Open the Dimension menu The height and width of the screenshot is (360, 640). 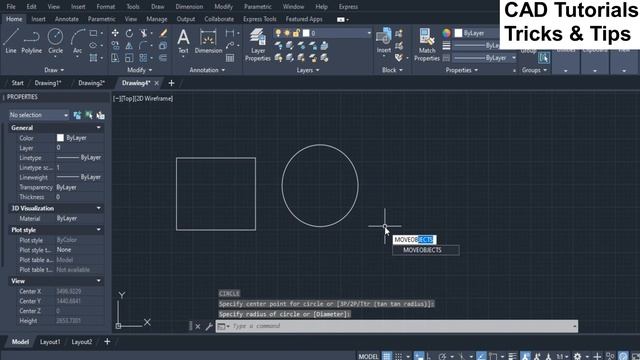point(189,7)
